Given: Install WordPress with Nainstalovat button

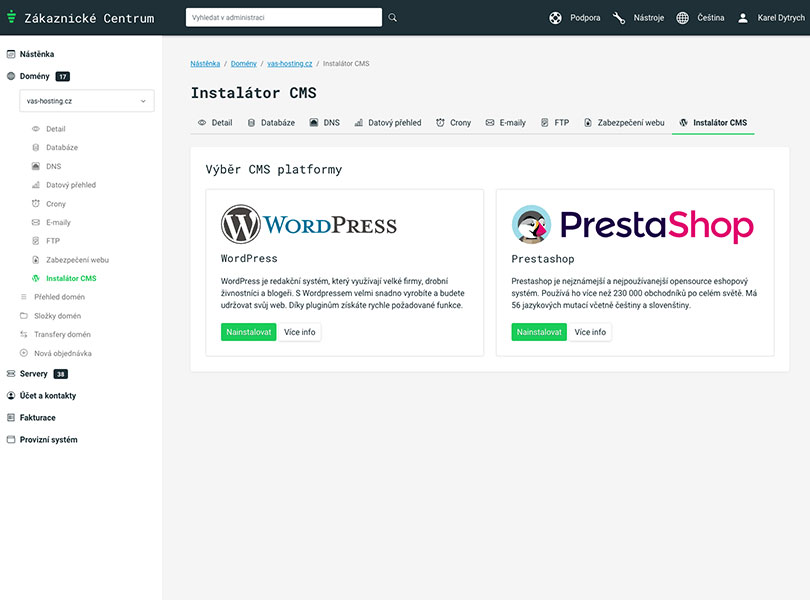Looking at the screenshot, I should click(x=248, y=332).
